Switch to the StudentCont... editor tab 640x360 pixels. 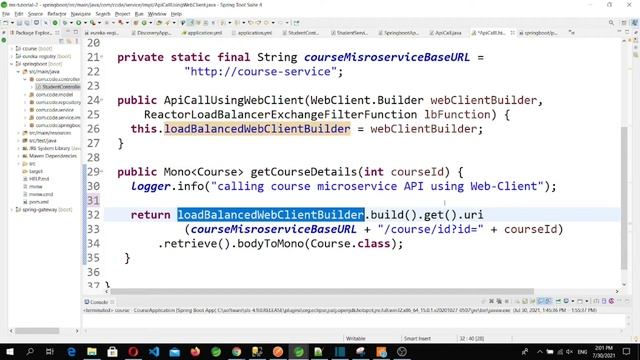[x=300, y=33]
